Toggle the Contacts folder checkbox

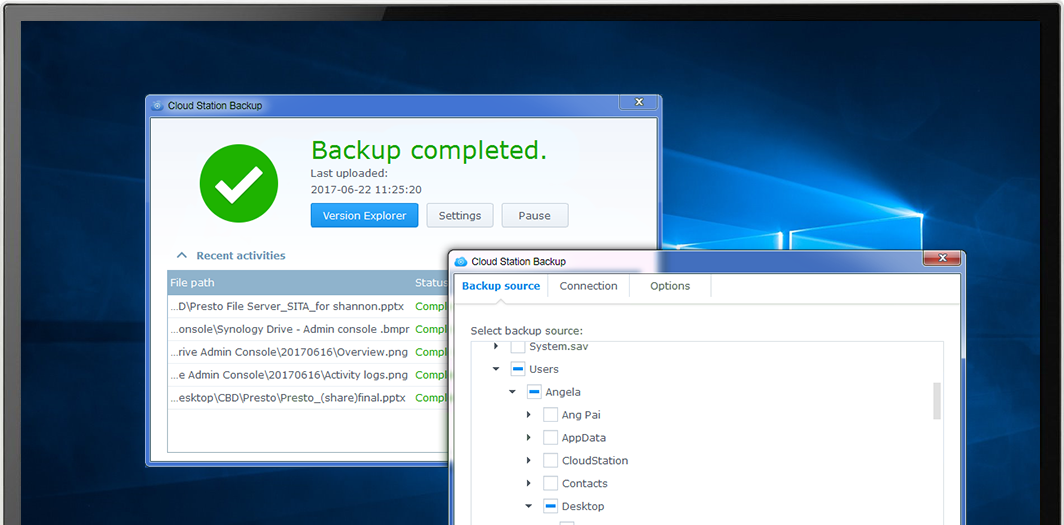coord(550,484)
